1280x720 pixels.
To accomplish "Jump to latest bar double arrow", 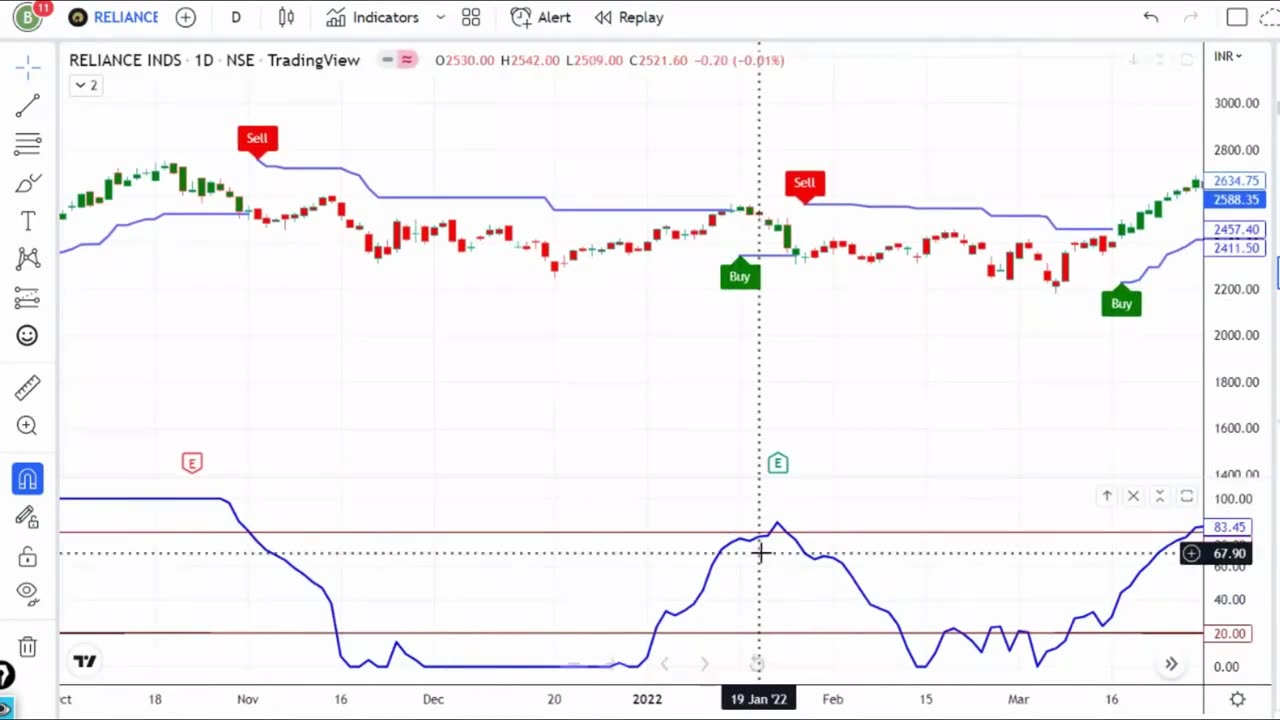I will 1171,664.
